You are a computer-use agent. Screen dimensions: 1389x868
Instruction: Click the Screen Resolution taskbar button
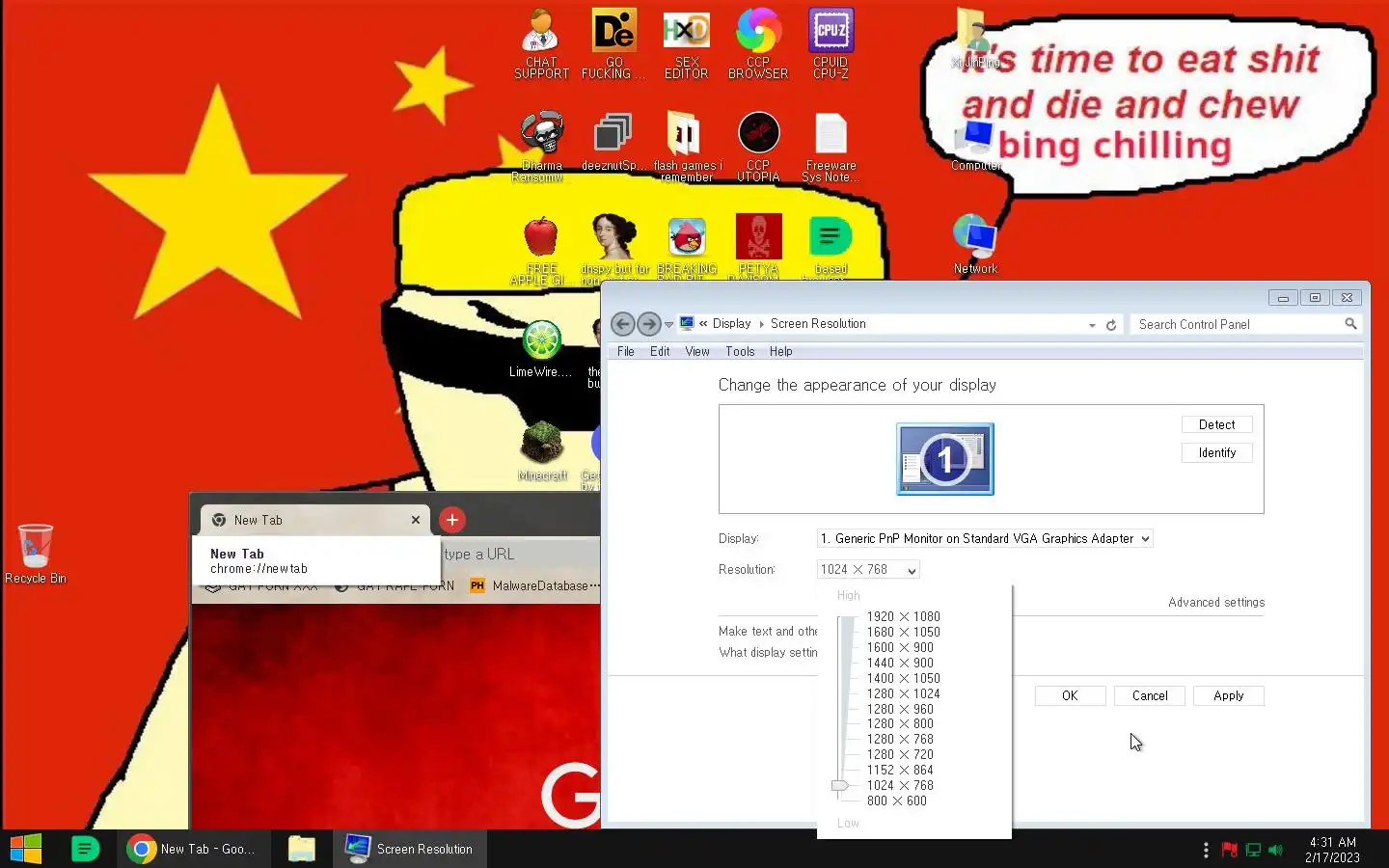tap(410, 849)
